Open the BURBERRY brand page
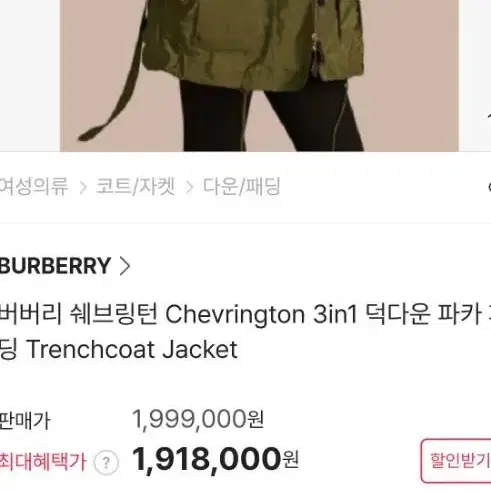Screen dimensions: 491x491 (x=55, y=266)
